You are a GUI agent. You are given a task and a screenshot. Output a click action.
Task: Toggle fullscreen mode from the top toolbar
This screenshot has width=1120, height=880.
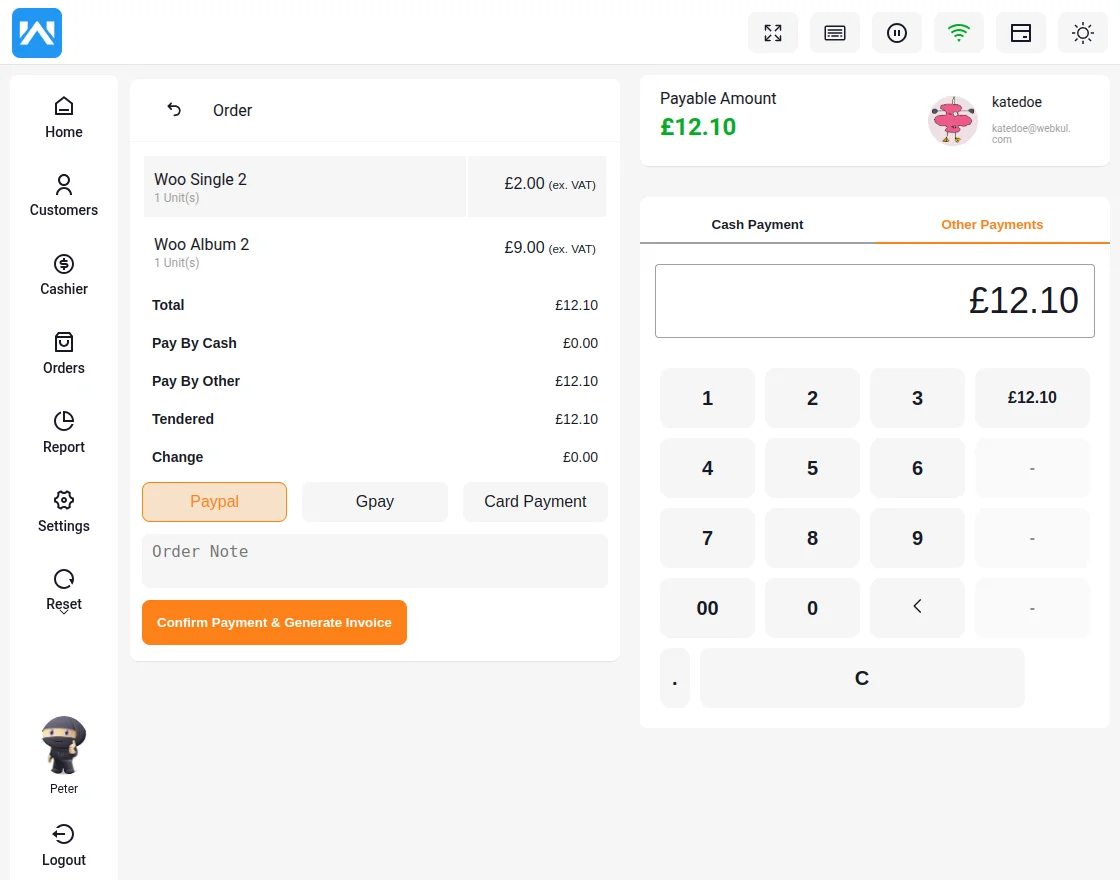772,32
